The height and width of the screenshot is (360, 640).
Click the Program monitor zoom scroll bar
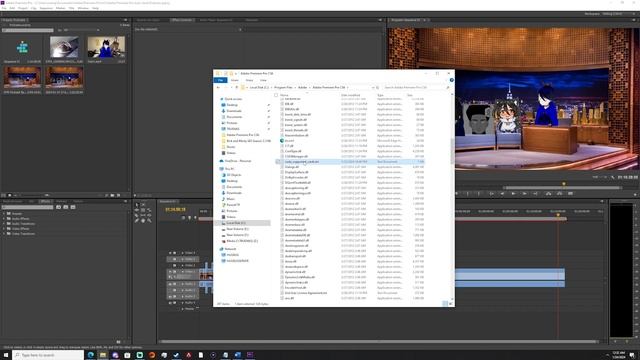562,188
